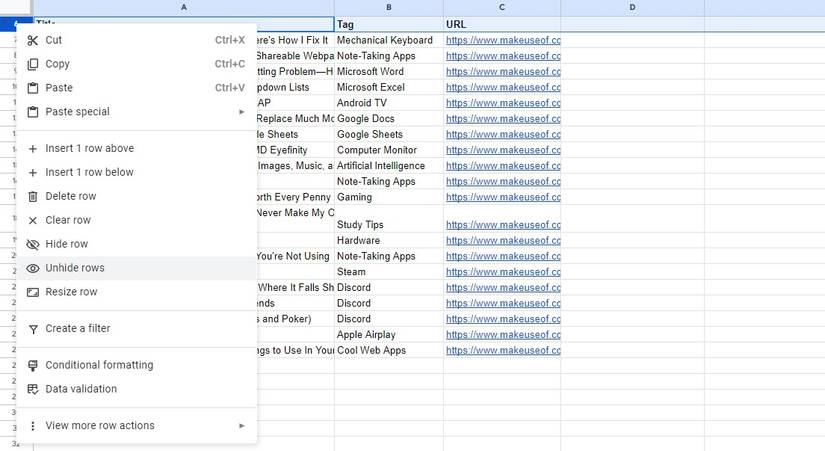This screenshot has width=825, height=451.
Task: Open URL link in Gaming row
Action: coord(503,197)
